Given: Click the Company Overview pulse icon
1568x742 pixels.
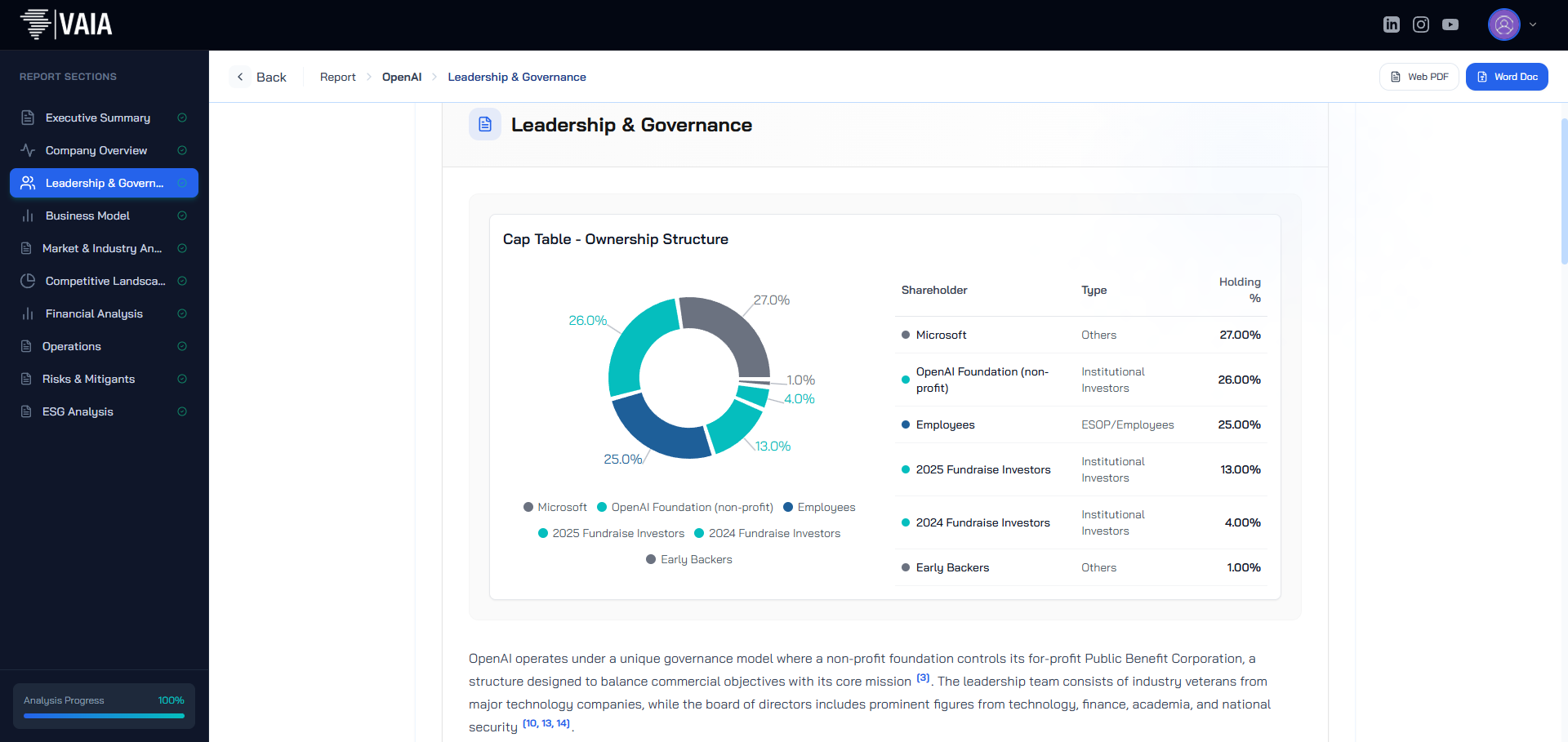Looking at the screenshot, I should [x=28, y=150].
